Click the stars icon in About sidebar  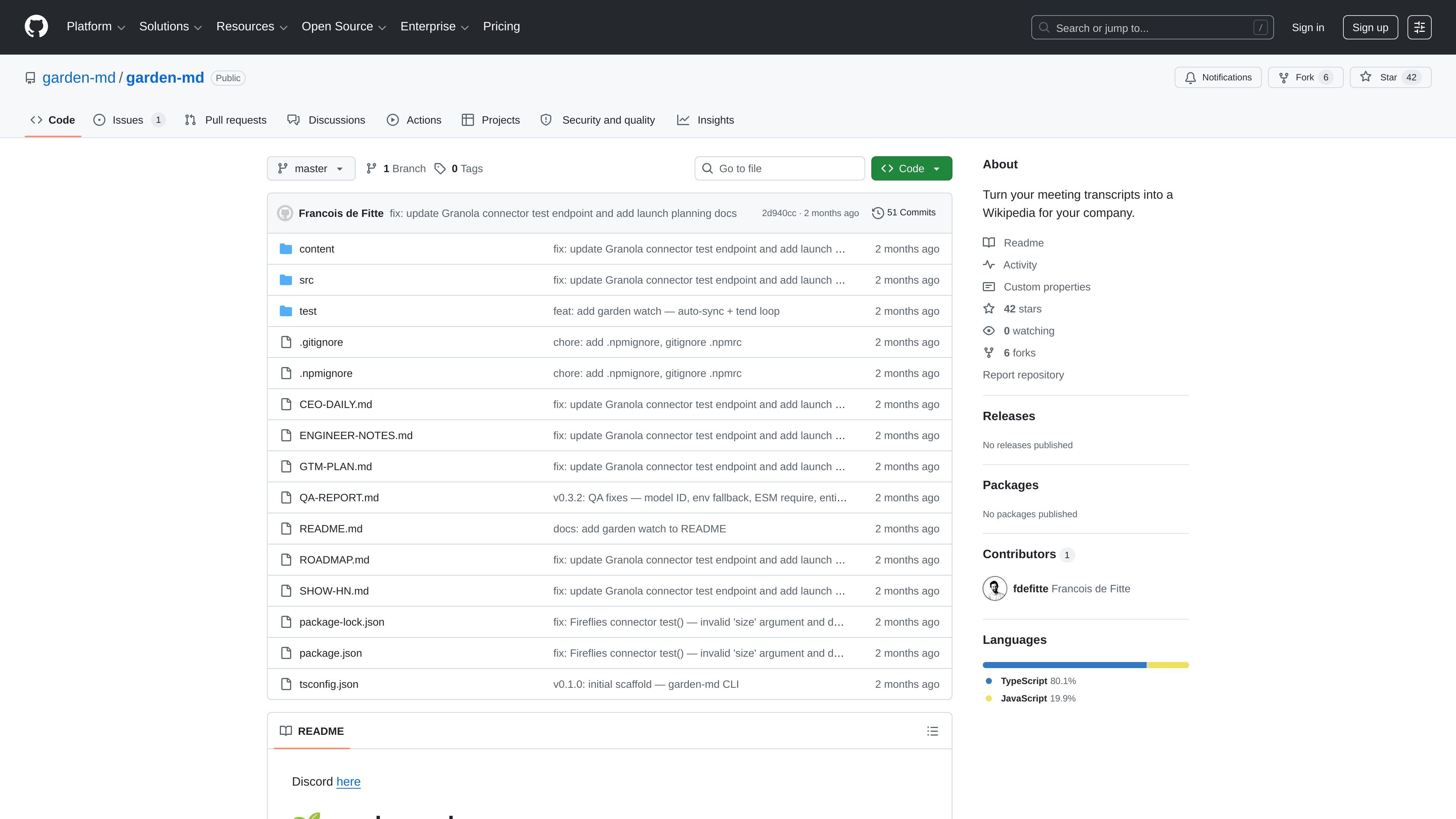[x=988, y=309]
